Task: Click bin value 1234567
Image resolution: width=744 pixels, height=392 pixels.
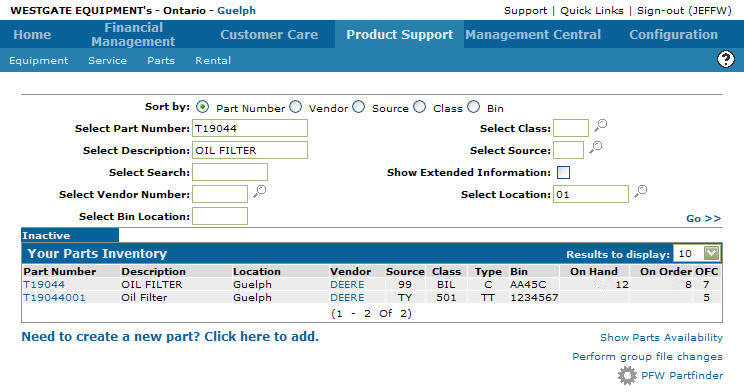Action: click(534, 298)
